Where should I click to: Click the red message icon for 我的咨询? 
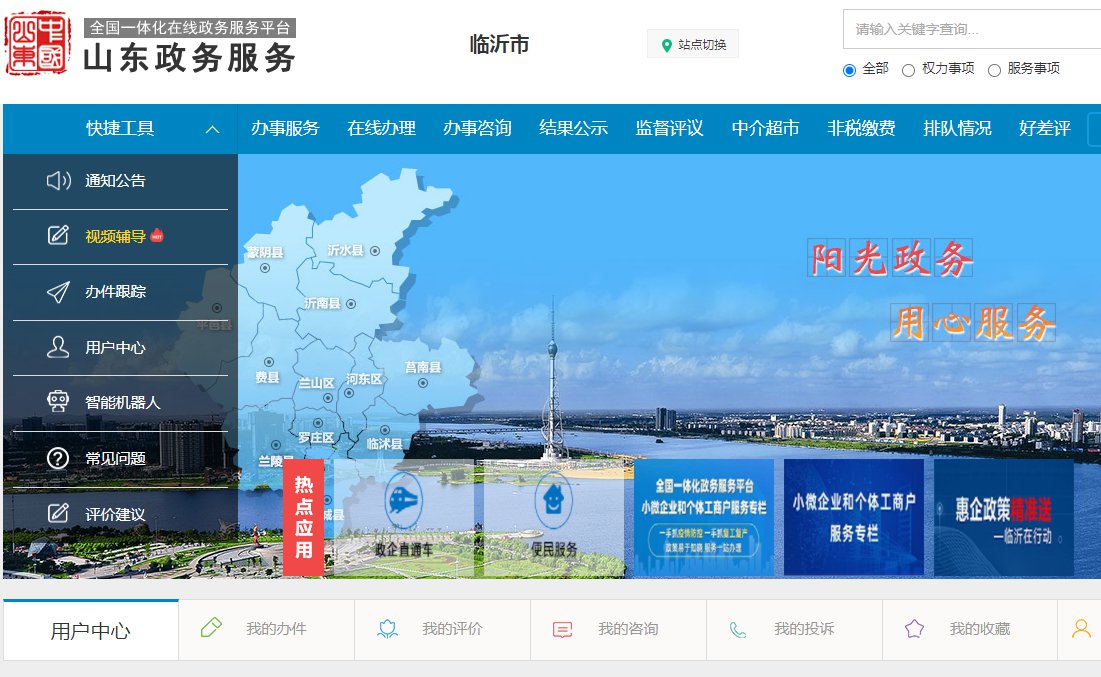click(562, 629)
